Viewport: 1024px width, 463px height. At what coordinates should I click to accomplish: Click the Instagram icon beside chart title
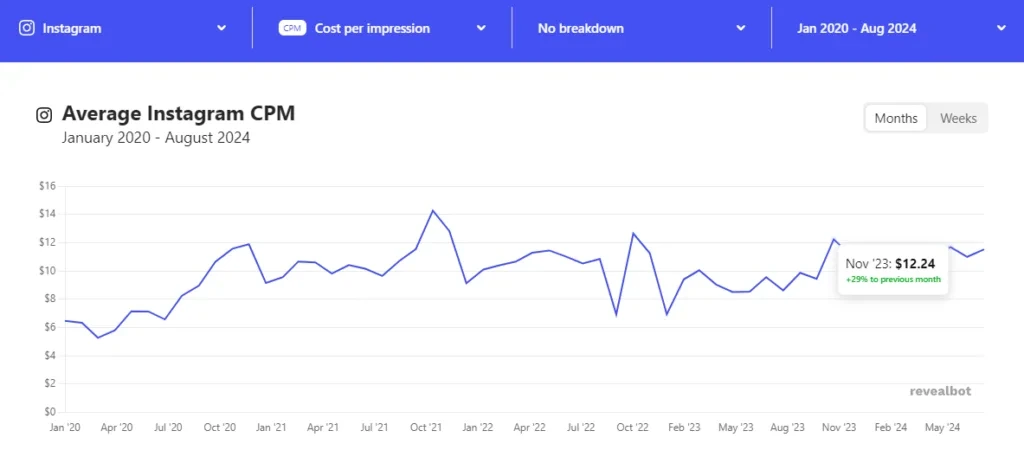[x=44, y=116]
